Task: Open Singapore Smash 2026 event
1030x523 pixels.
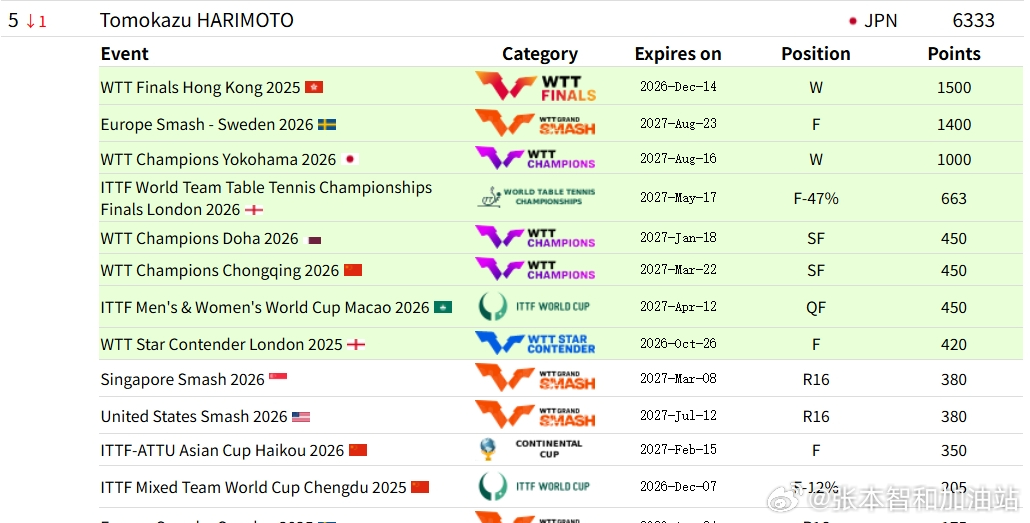Action: tap(183, 380)
